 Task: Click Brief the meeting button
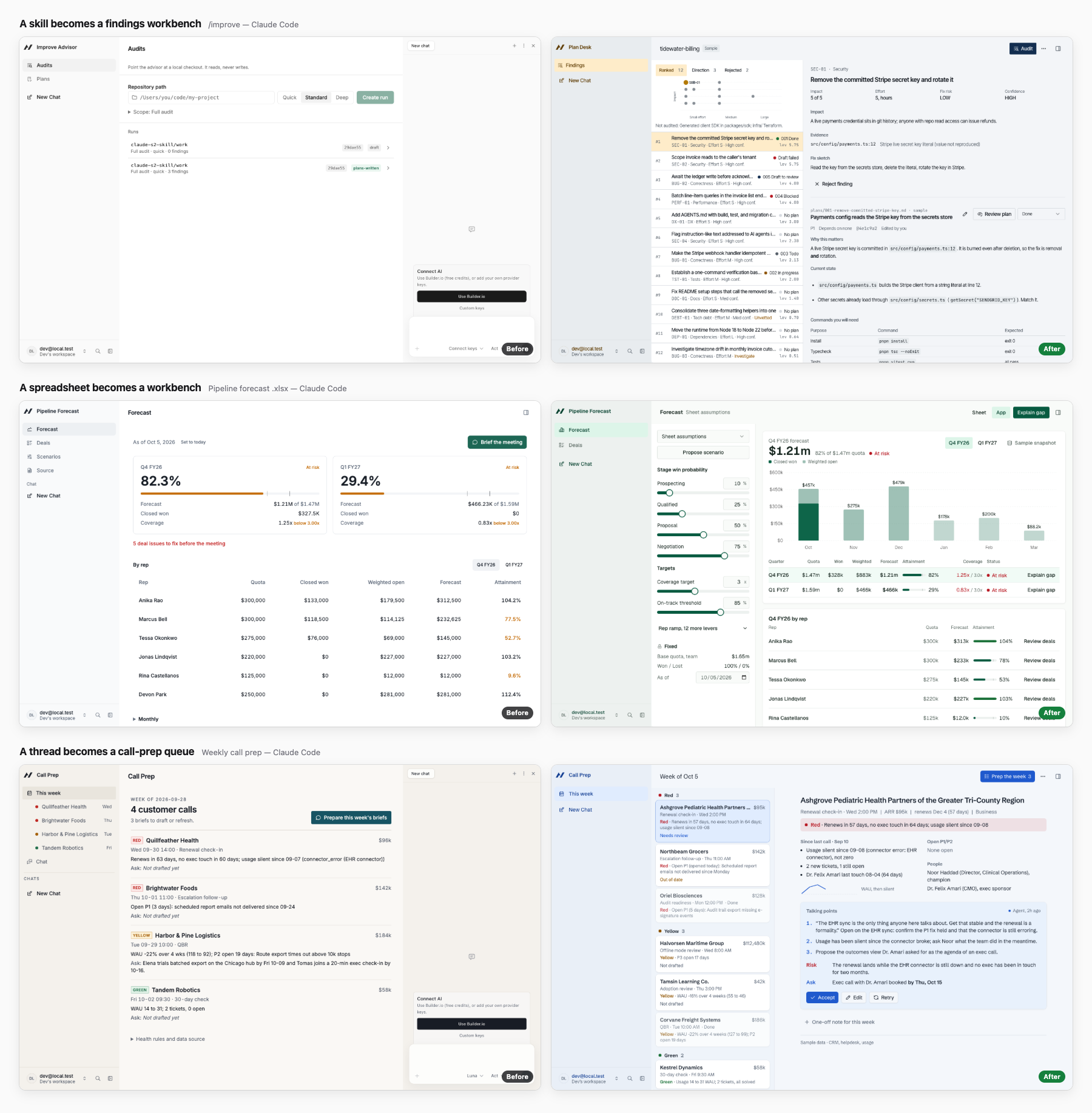[x=497, y=442]
